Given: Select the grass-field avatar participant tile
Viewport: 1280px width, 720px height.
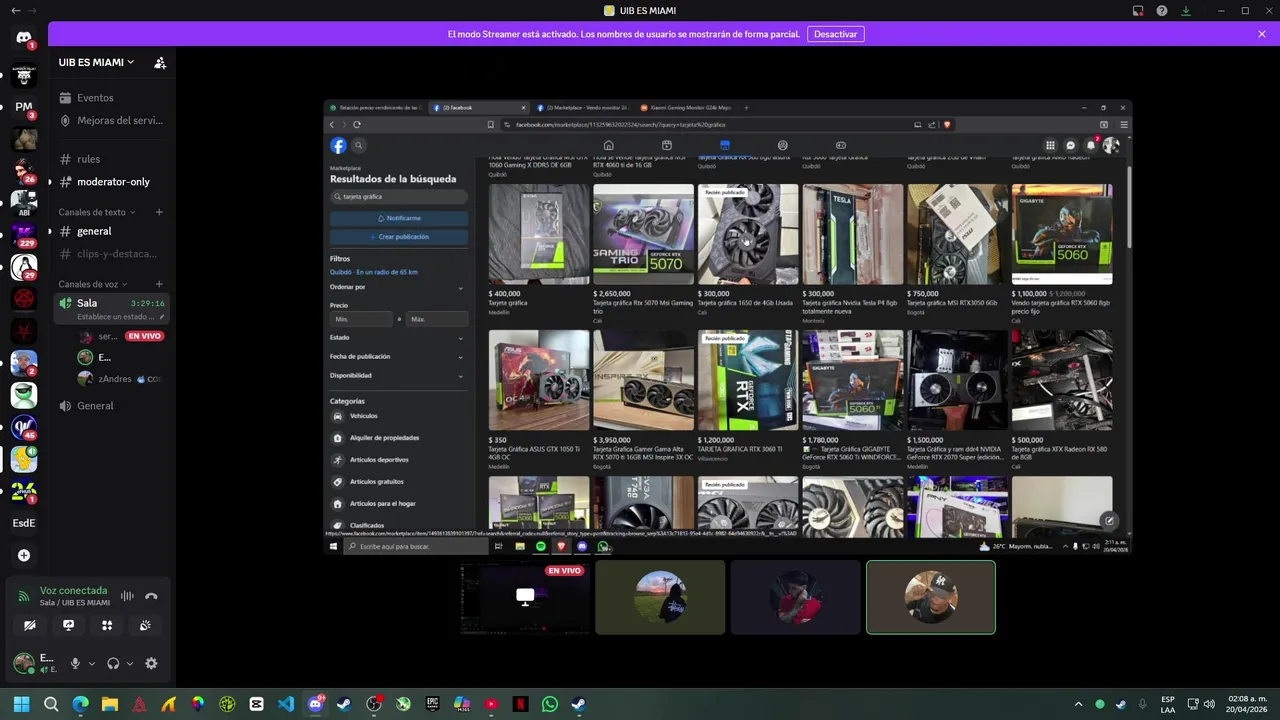Looking at the screenshot, I should click(x=660, y=598).
